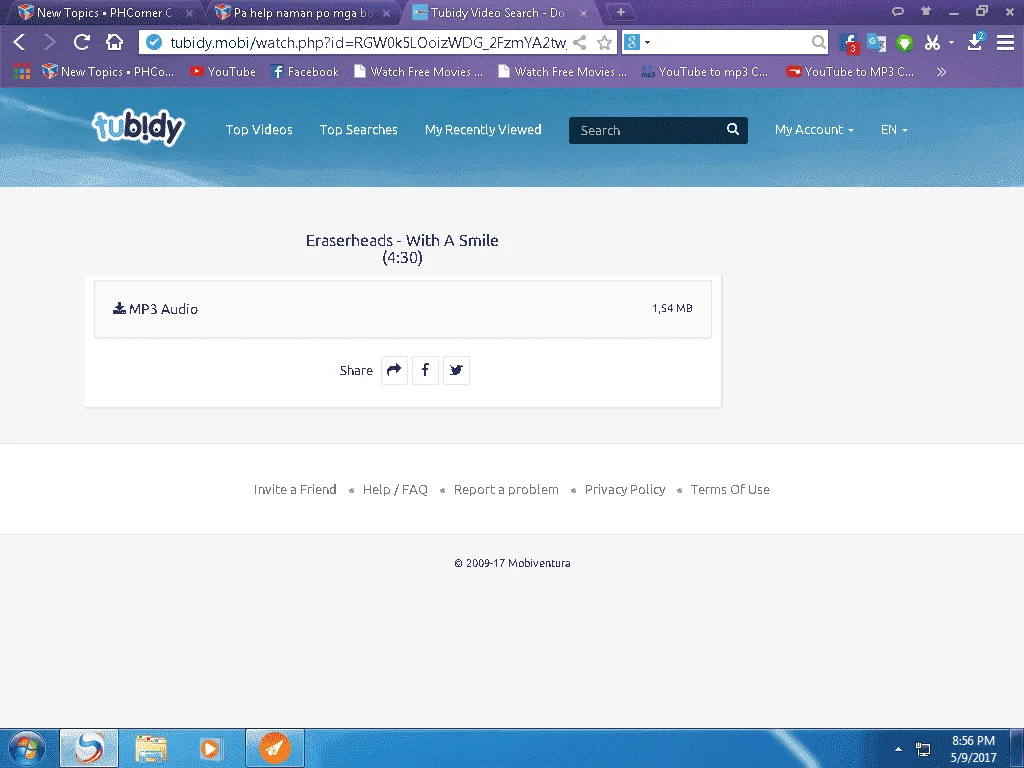Expand the My Account dropdown
The height and width of the screenshot is (768, 1024).
[814, 130]
